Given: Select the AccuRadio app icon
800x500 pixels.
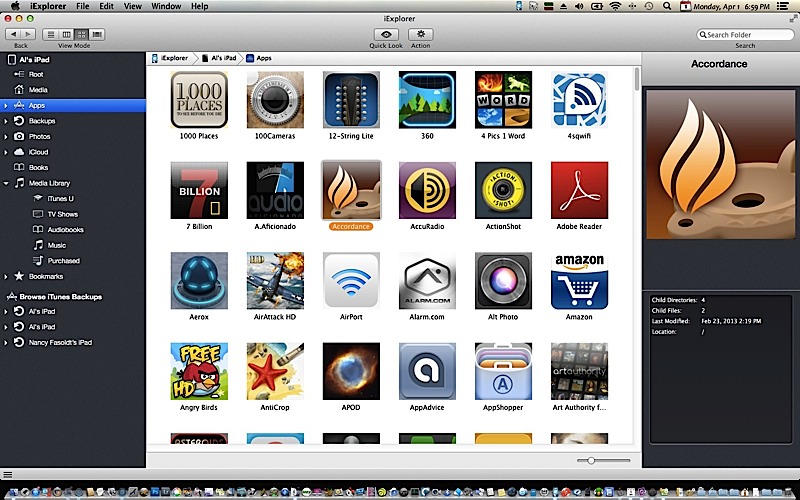Looking at the screenshot, I should click(427, 190).
